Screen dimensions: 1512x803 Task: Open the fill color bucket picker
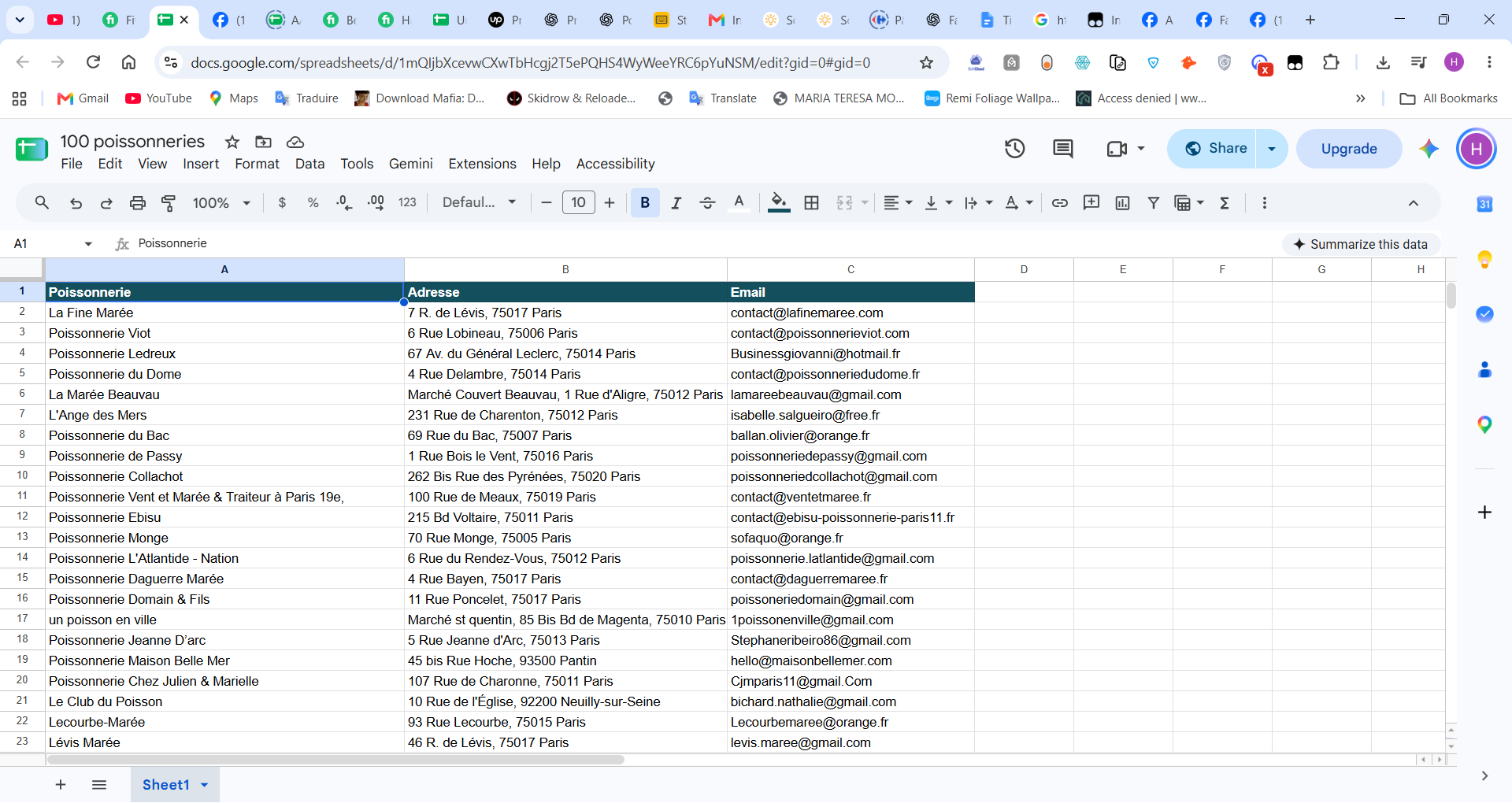click(779, 203)
